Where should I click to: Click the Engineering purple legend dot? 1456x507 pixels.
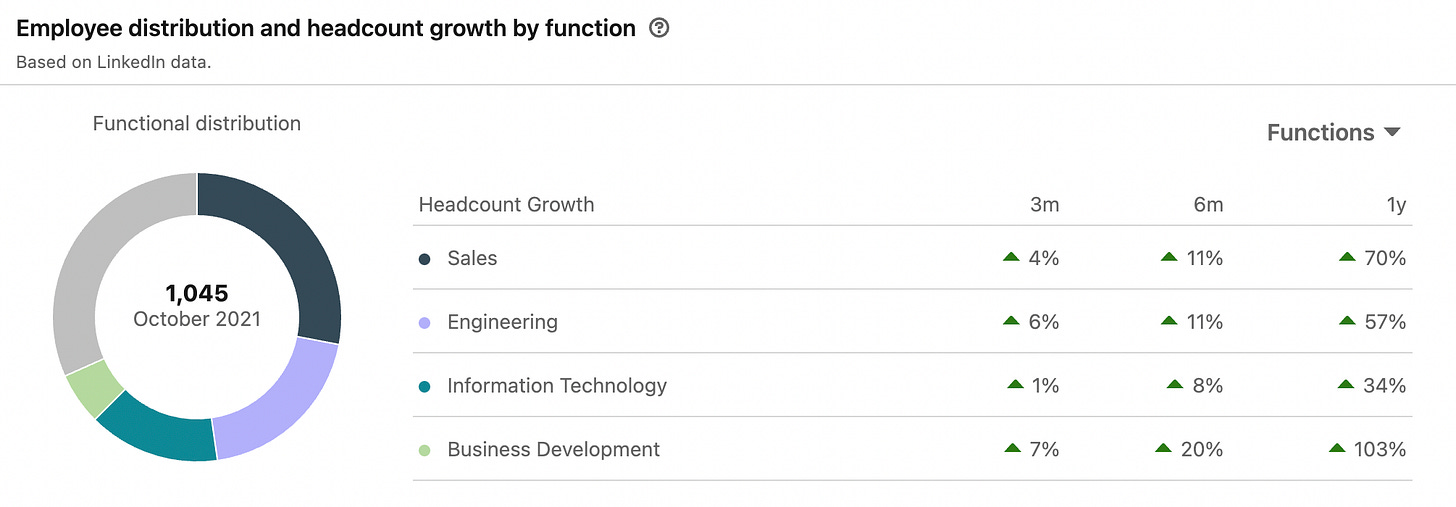[x=425, y=323]
